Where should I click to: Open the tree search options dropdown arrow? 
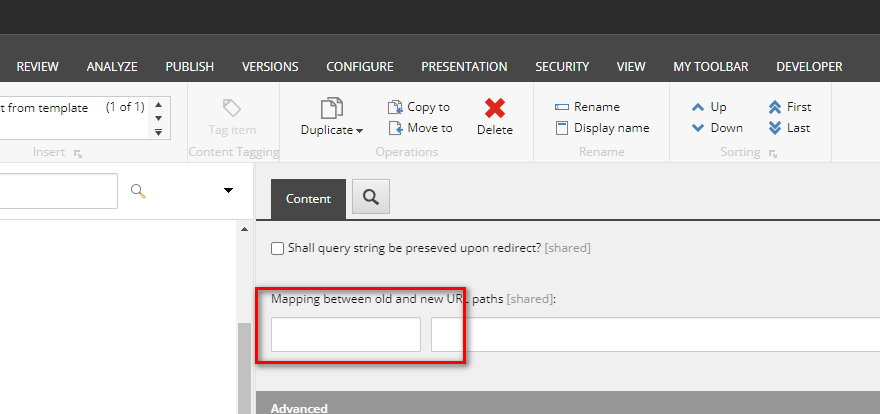(228, 191)
